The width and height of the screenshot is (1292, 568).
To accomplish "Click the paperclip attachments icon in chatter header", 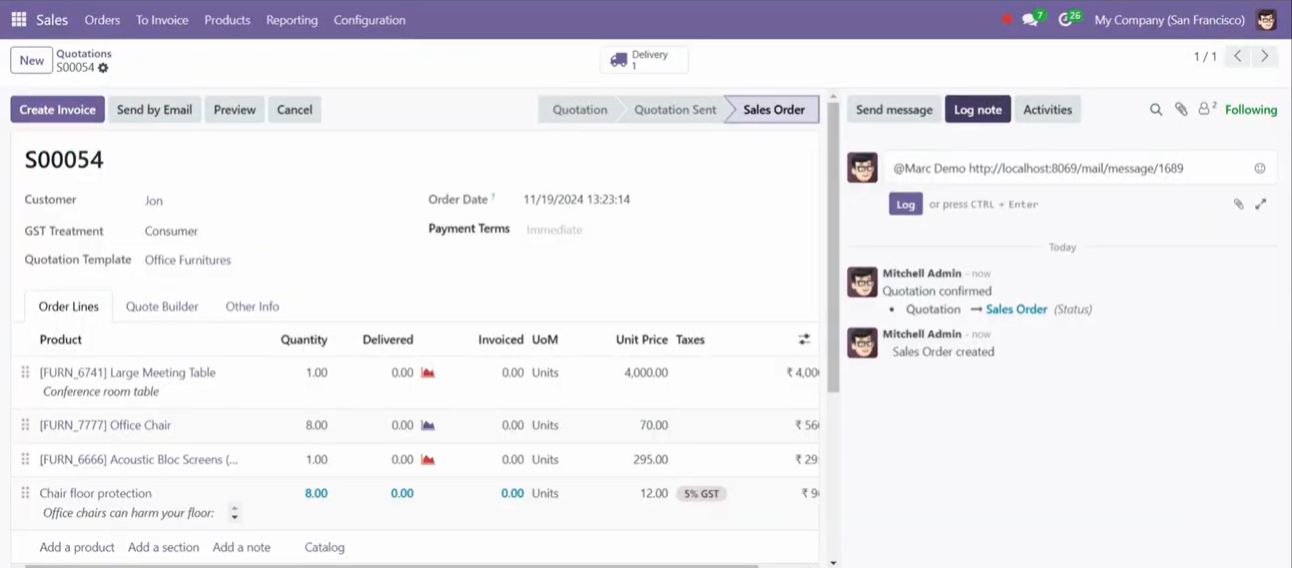I will 1181,110.
